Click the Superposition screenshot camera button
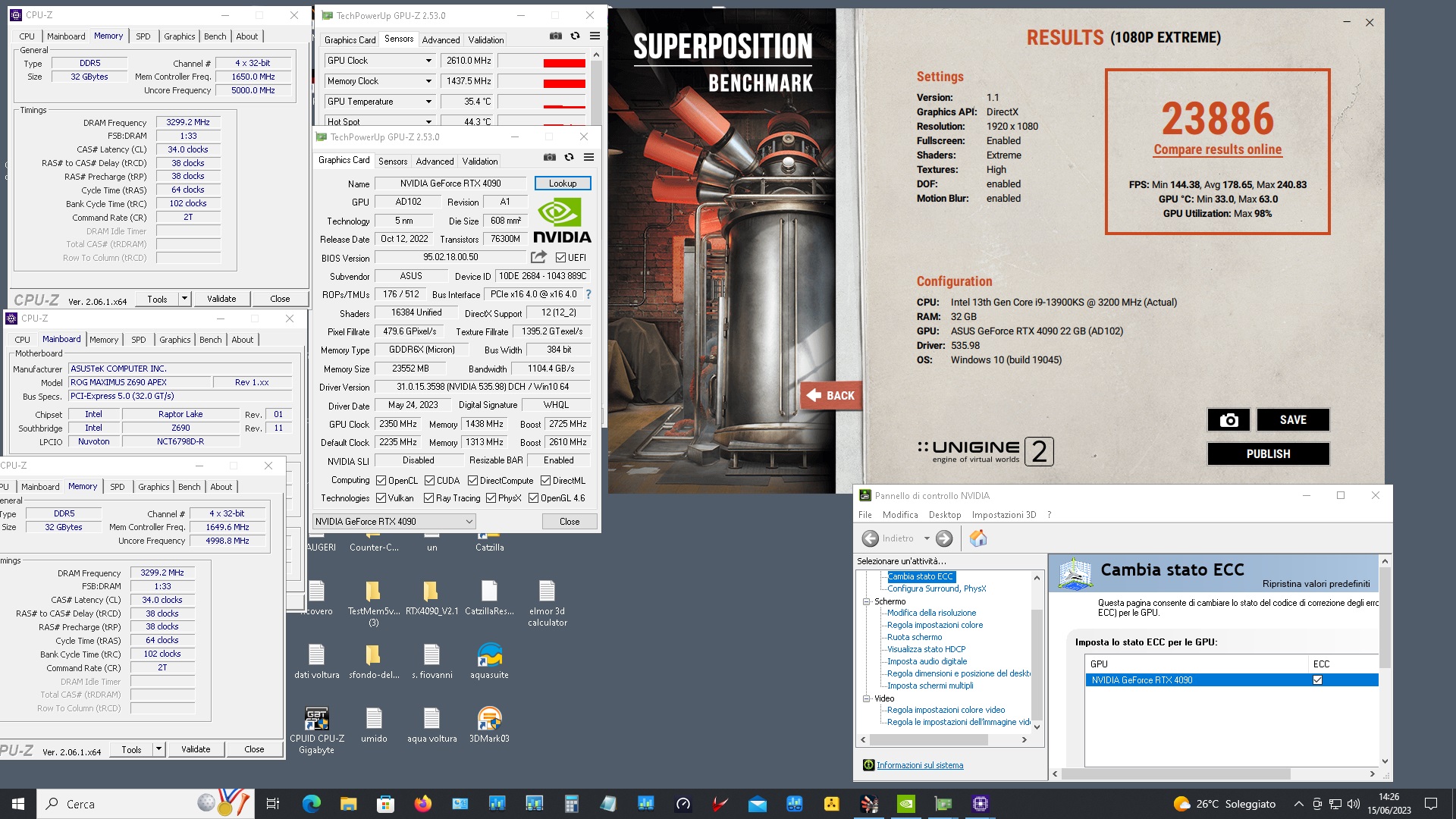Screen dimensions: 1456x819 point(1228,419)
